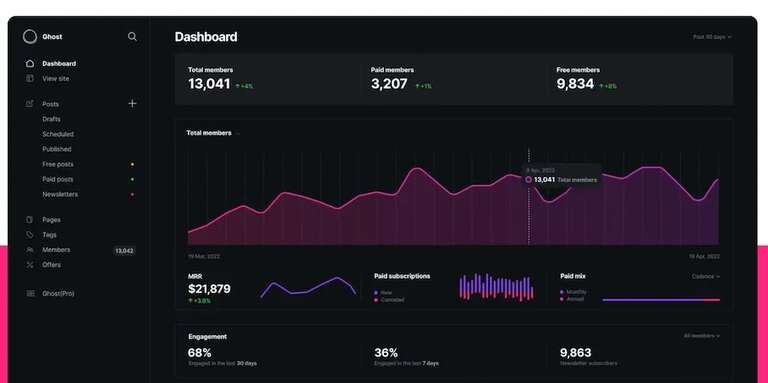Click the Members people icon
768x383 pixels.
[30, 250]
